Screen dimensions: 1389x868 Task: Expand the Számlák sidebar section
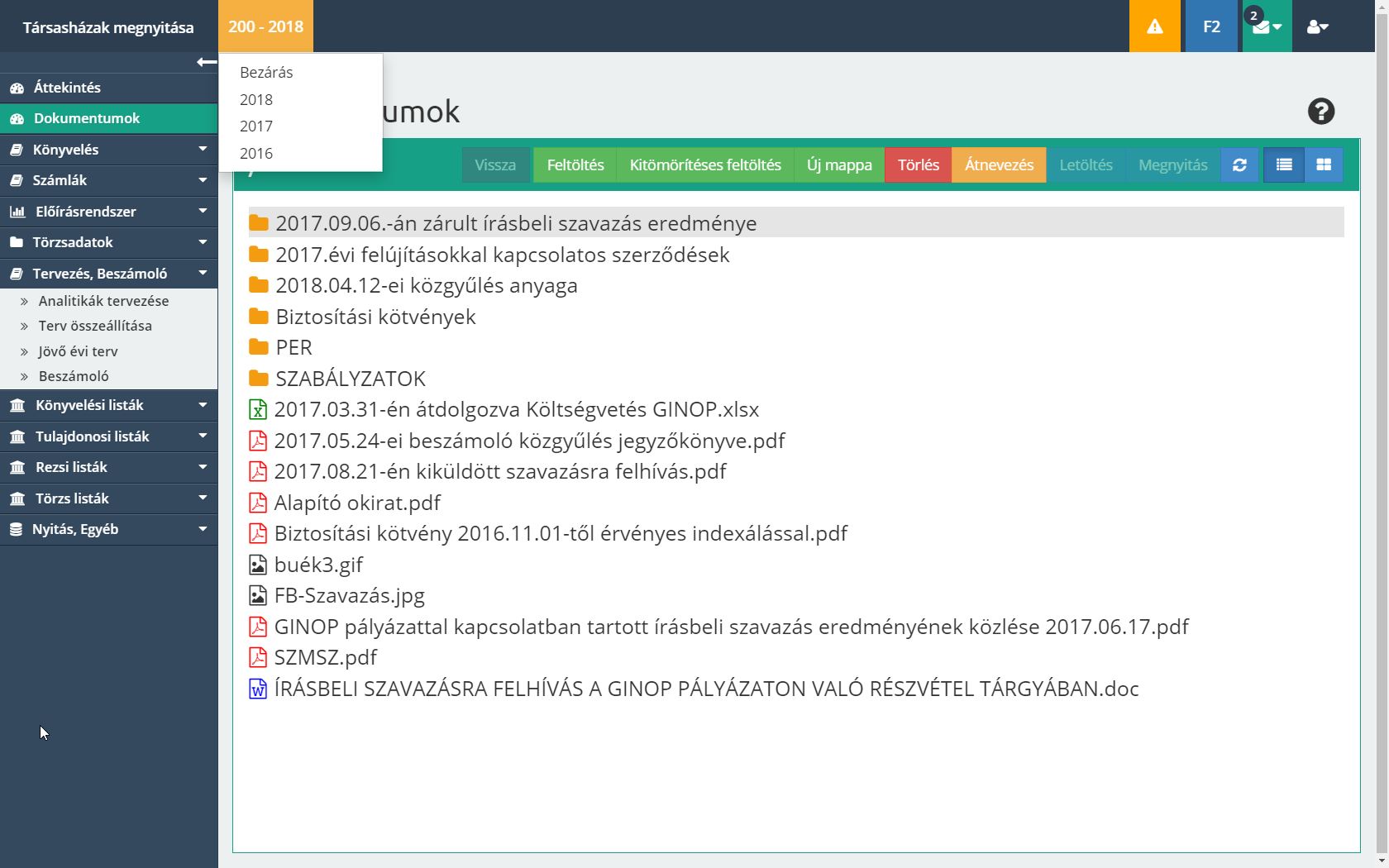click(108, 180)
